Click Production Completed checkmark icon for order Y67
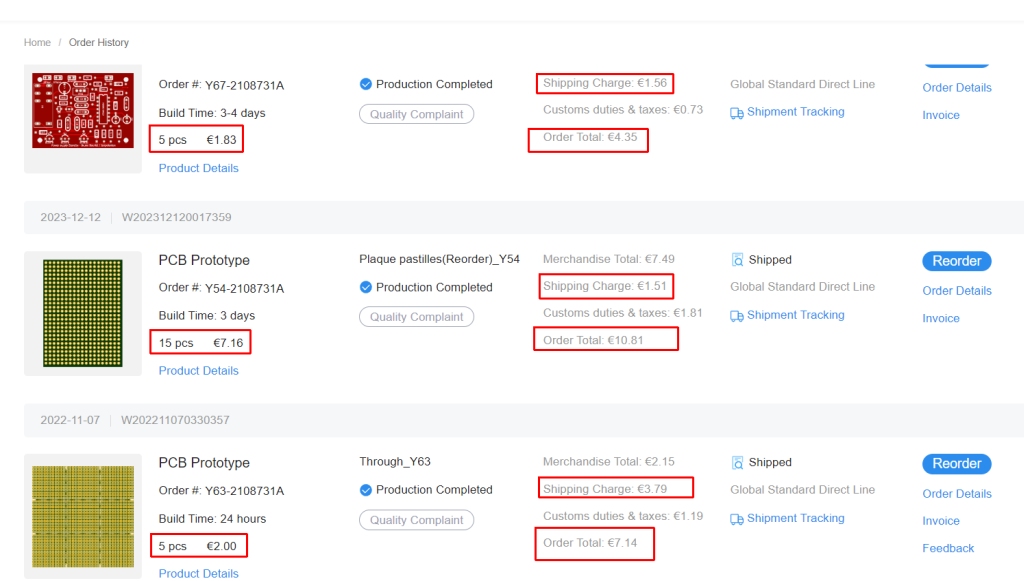 366,85
